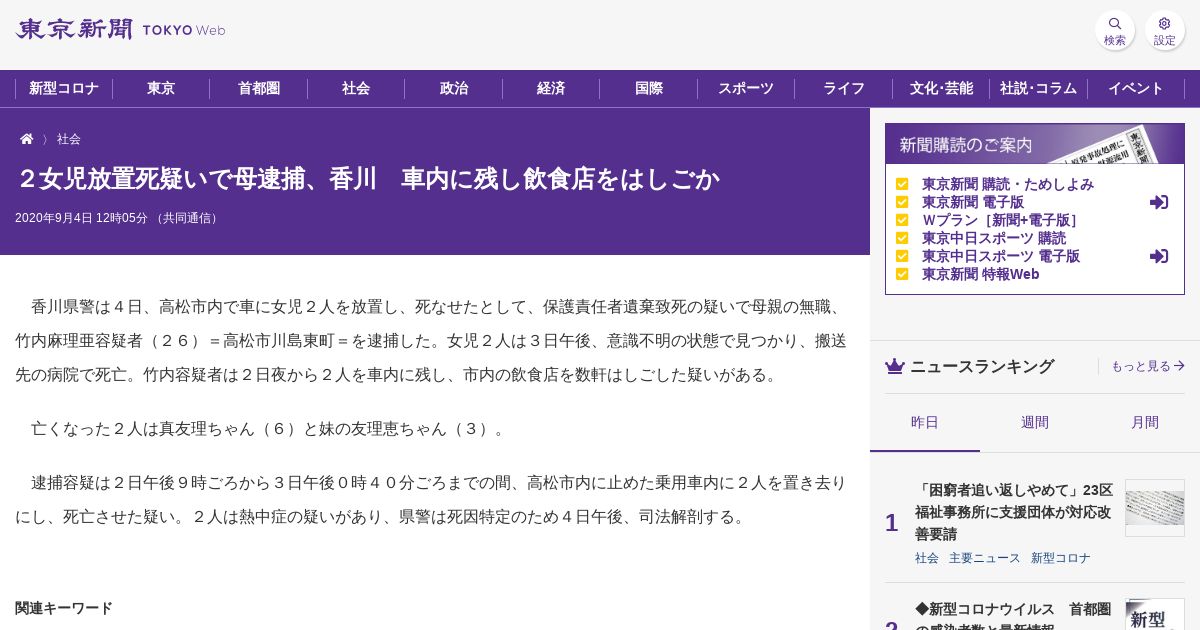Click the checkmark beside 東京中日スポーツ 購読

tap(902, 238)
